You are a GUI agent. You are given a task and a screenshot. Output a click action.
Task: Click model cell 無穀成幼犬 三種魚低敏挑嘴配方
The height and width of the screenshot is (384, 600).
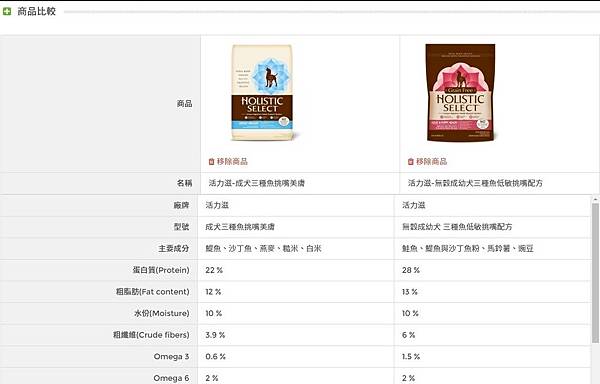(457, 227)
